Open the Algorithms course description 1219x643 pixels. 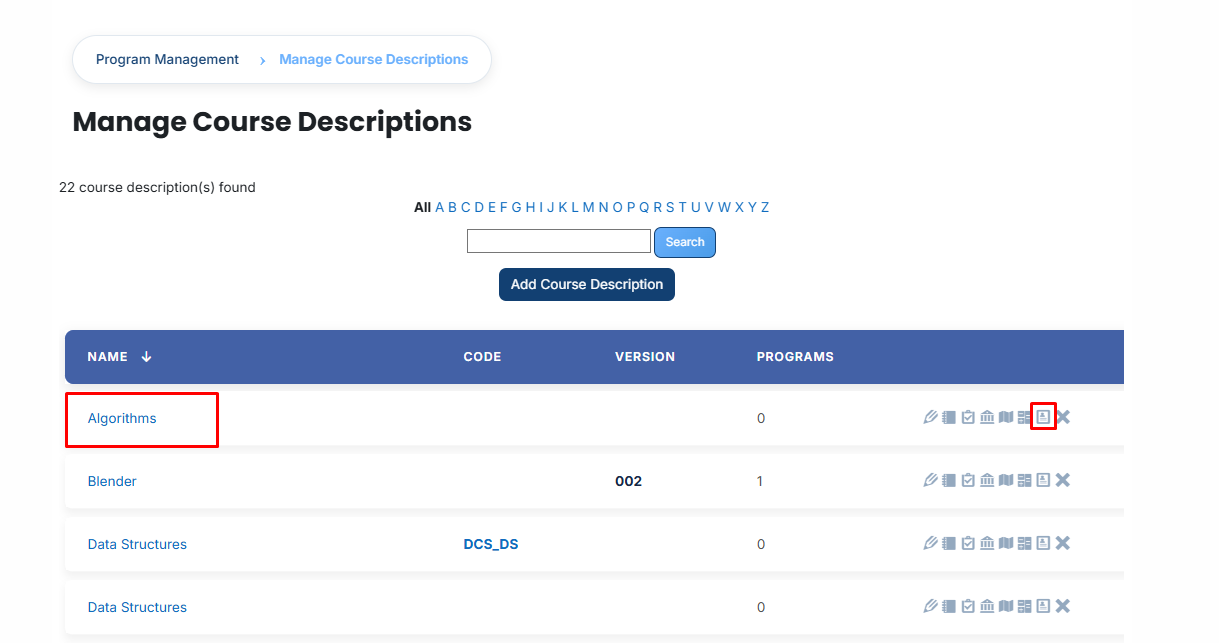[x=122, y=418]
